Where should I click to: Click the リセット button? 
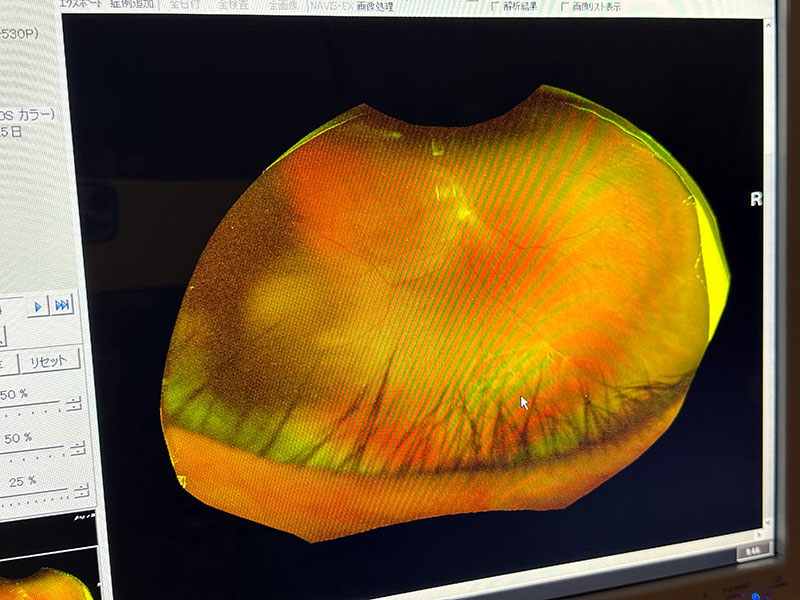tap(48, 361)
